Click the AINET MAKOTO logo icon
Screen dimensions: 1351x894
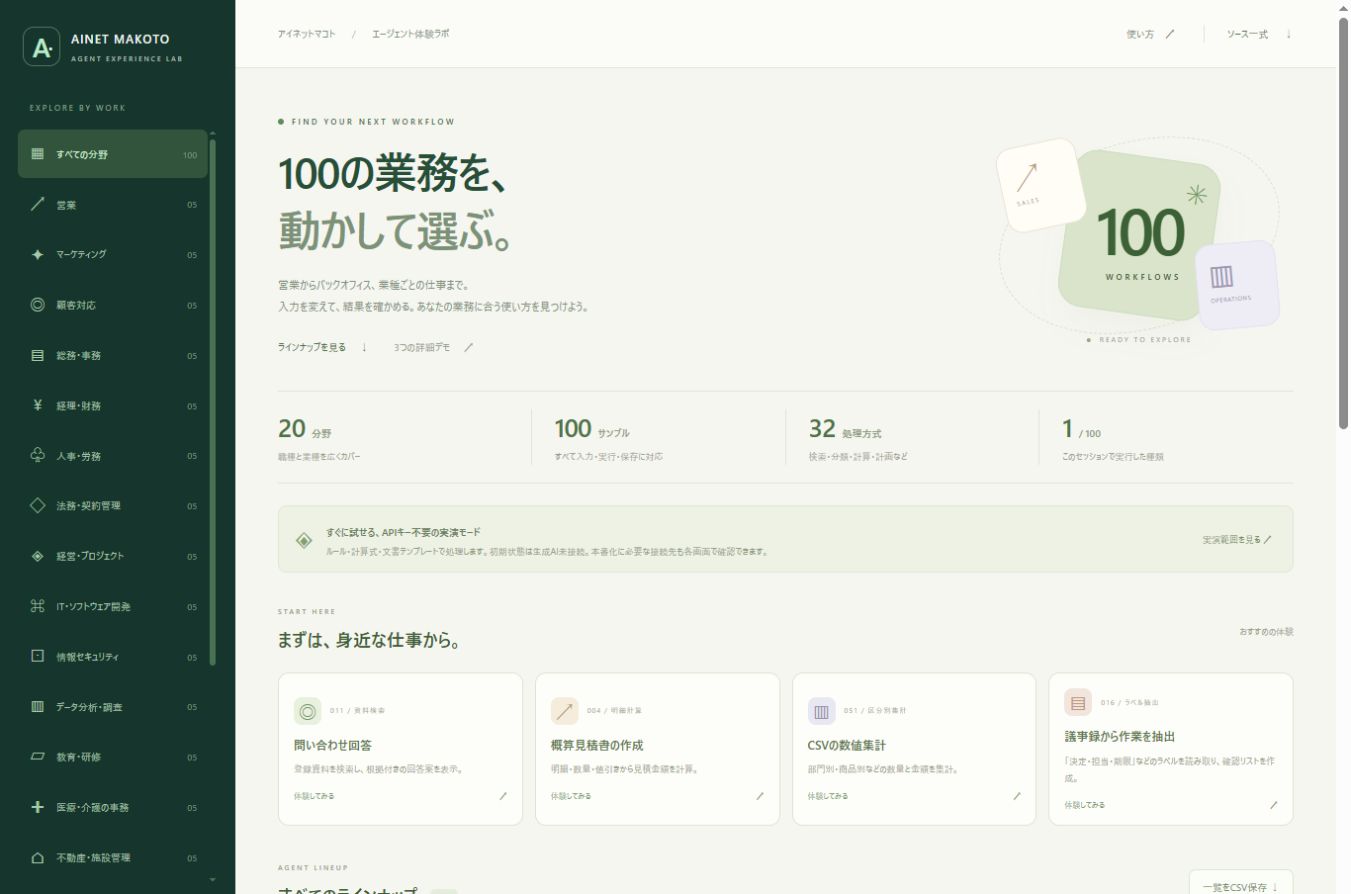click(x=42, y=47)
